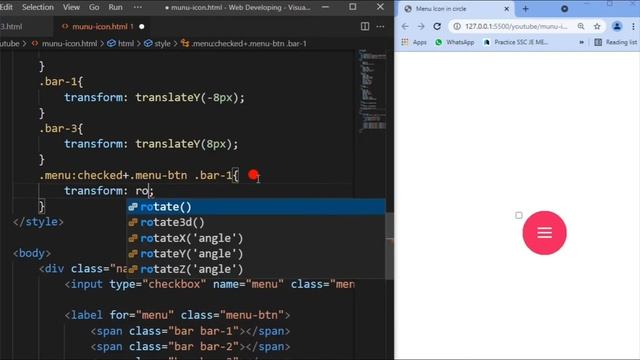Go back in the browser
Viewport: 640px width, 360px height.
point(405,27)
